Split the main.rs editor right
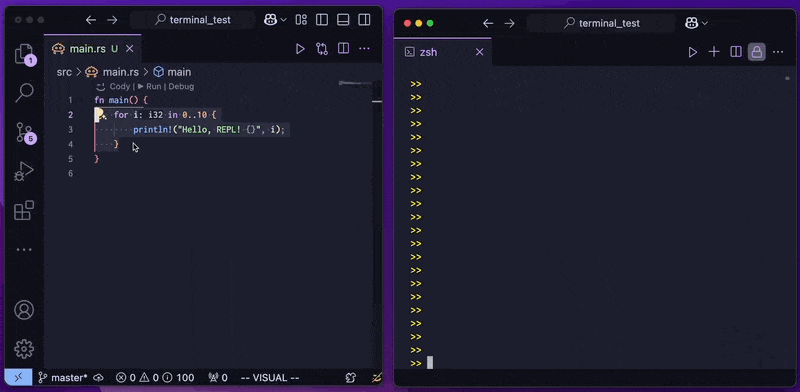Viewport: 800px width, 392px height. tap(343, 48)
